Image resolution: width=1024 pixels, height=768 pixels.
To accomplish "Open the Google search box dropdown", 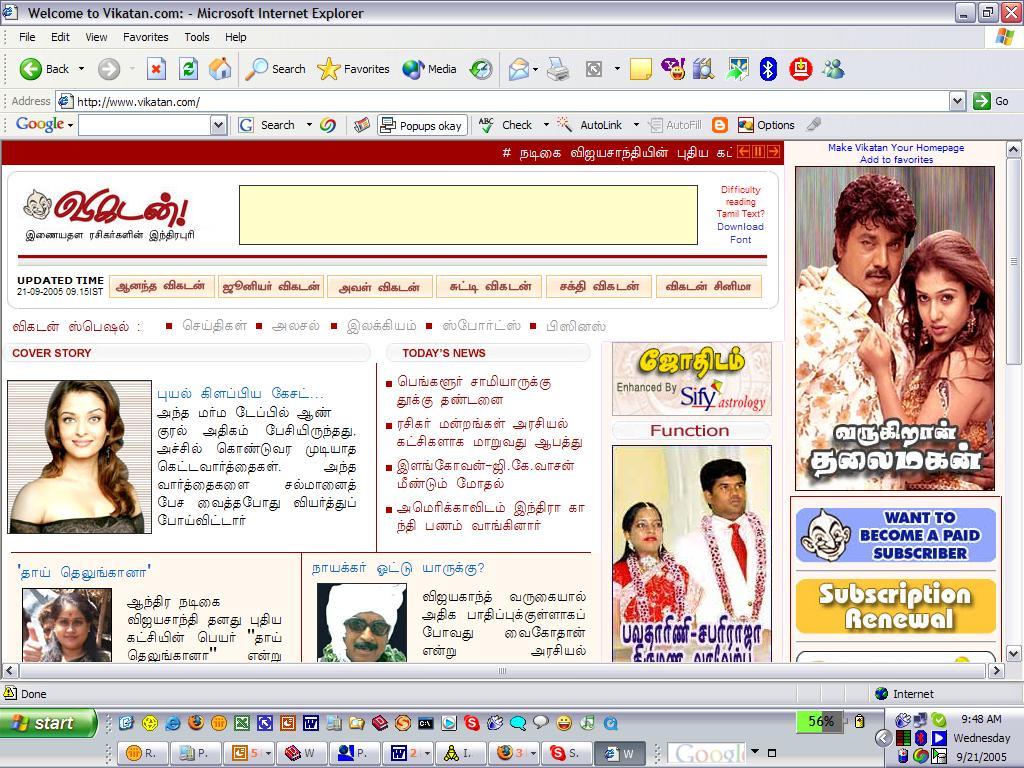I will [x=218, y=125].
